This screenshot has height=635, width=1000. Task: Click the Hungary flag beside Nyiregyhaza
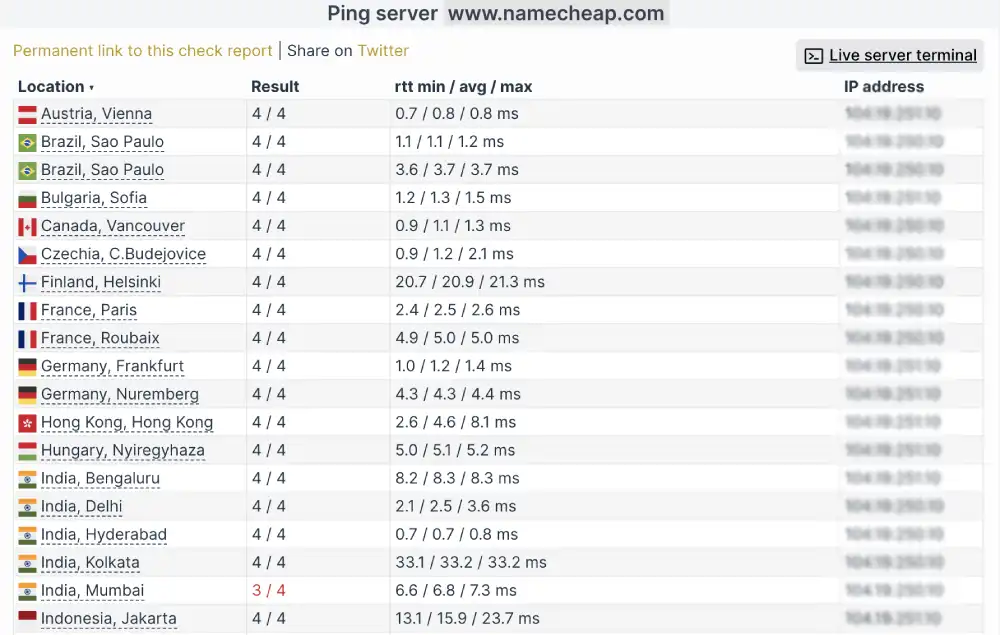(x=27, y=450)
